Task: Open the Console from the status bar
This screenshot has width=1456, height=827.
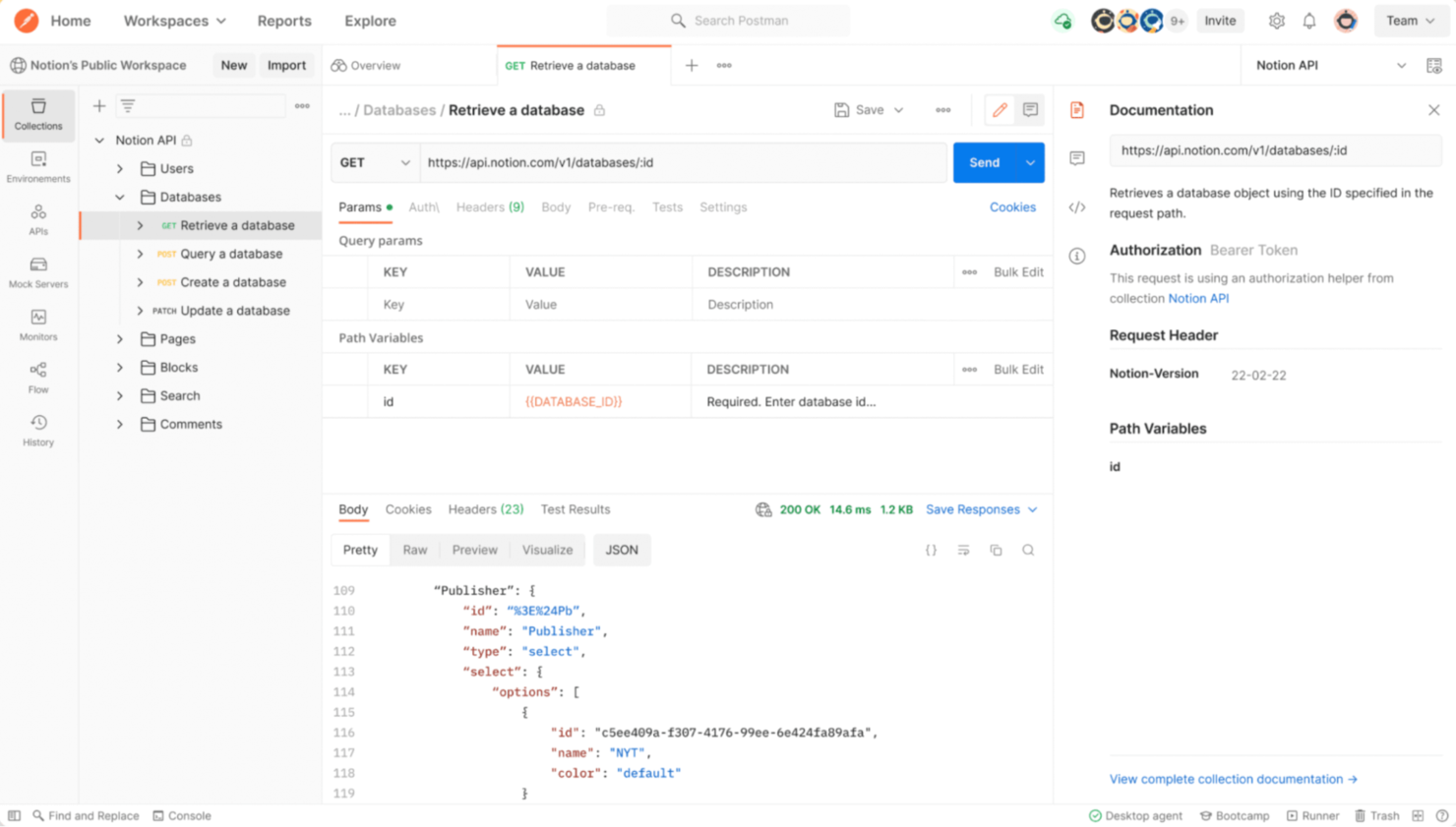Action: 182,815
